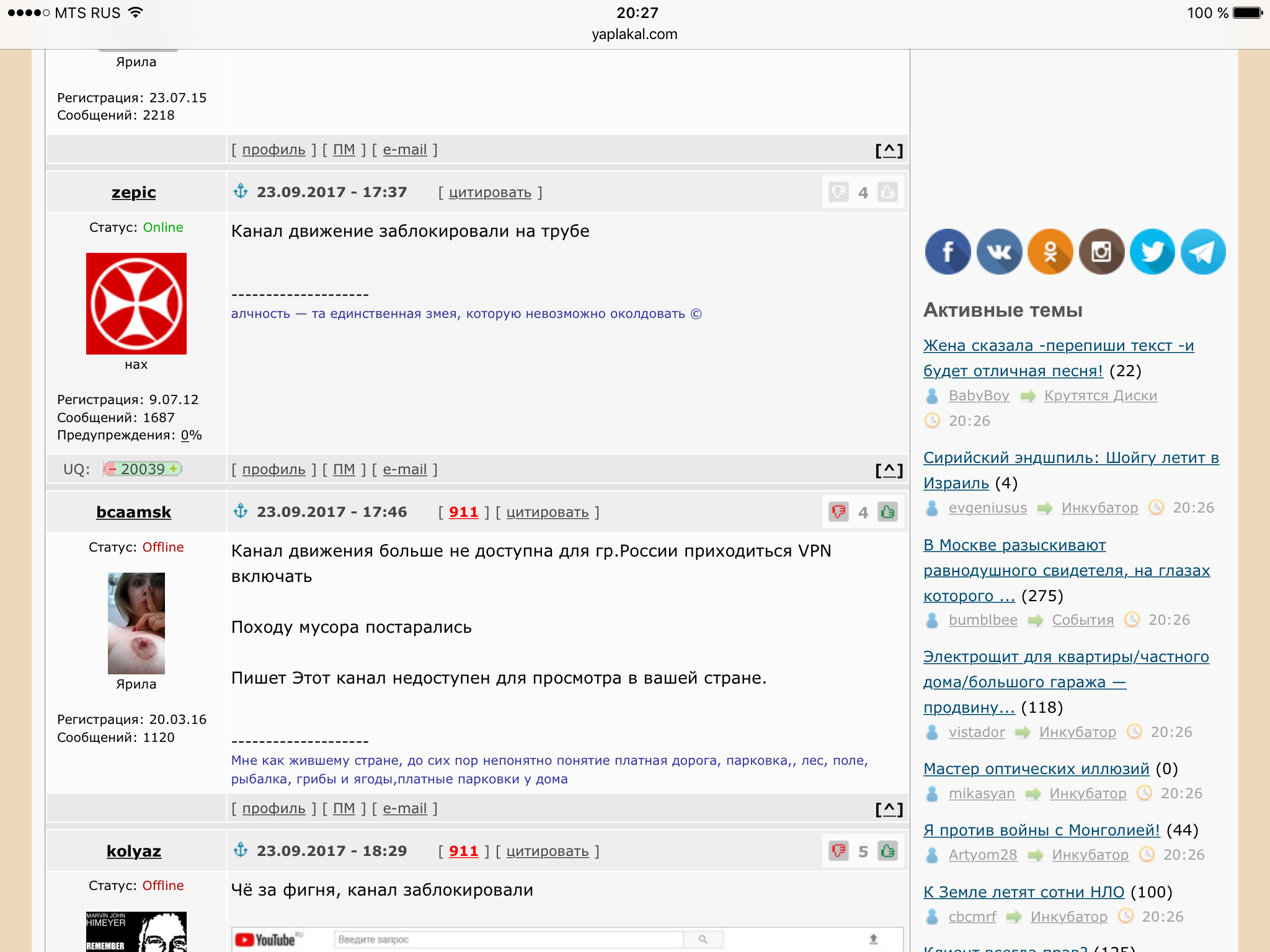Quote kolyaz's post with цитировать
The image size is (1270, 952).
click(548, 852)
